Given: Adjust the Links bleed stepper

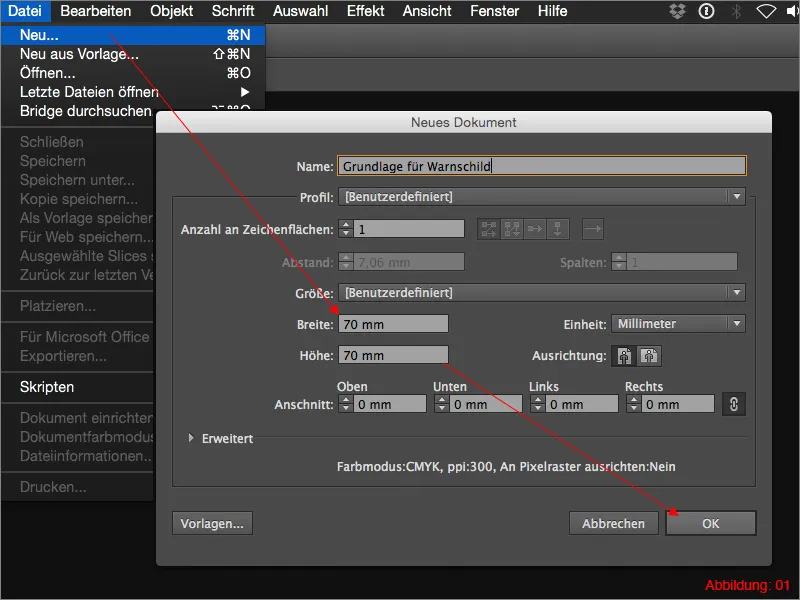Looking at the screenshot, I should (x=538, y=404).
